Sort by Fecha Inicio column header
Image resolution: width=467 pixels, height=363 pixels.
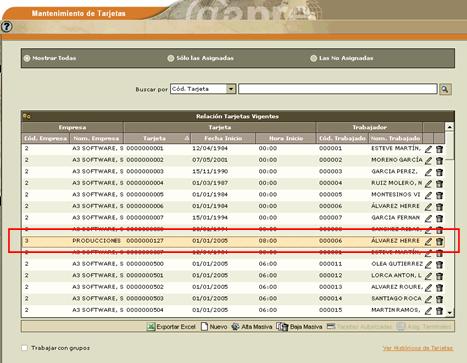pos(223,138)
